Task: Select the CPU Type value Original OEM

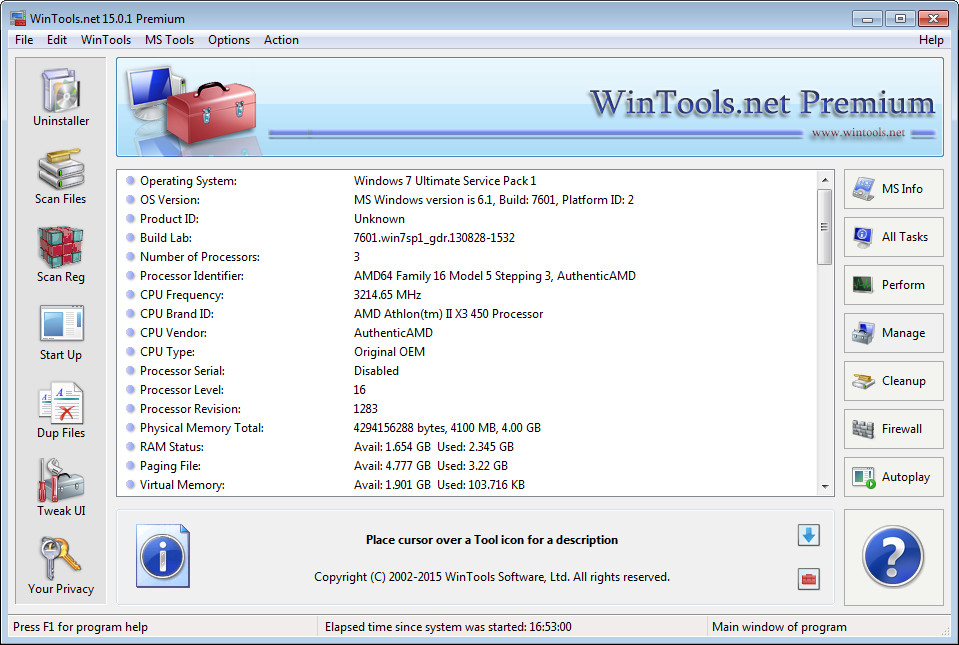Action: pyautogui.click(x=390, y=352)
